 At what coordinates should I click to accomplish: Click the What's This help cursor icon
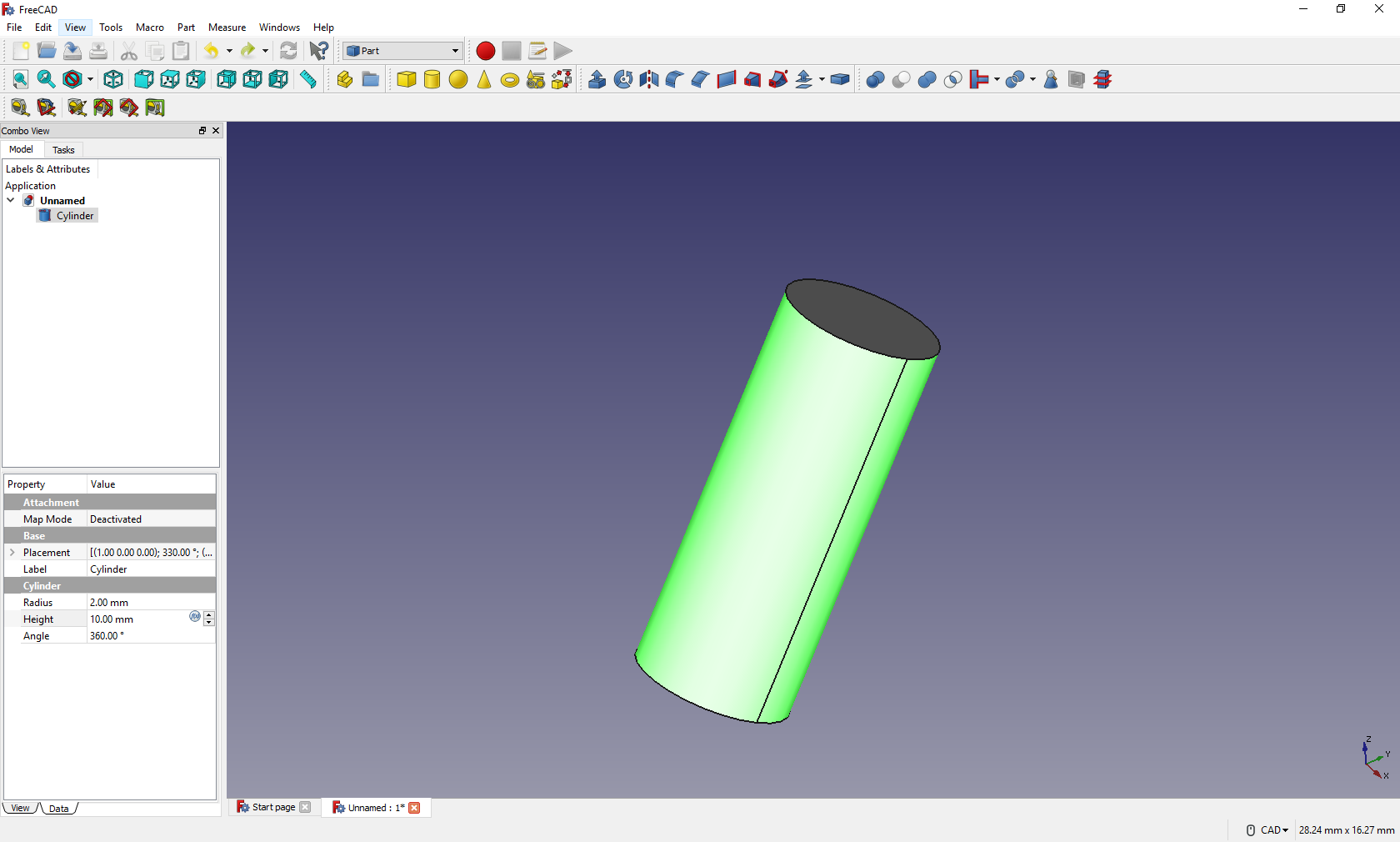(x=318, y=51)
